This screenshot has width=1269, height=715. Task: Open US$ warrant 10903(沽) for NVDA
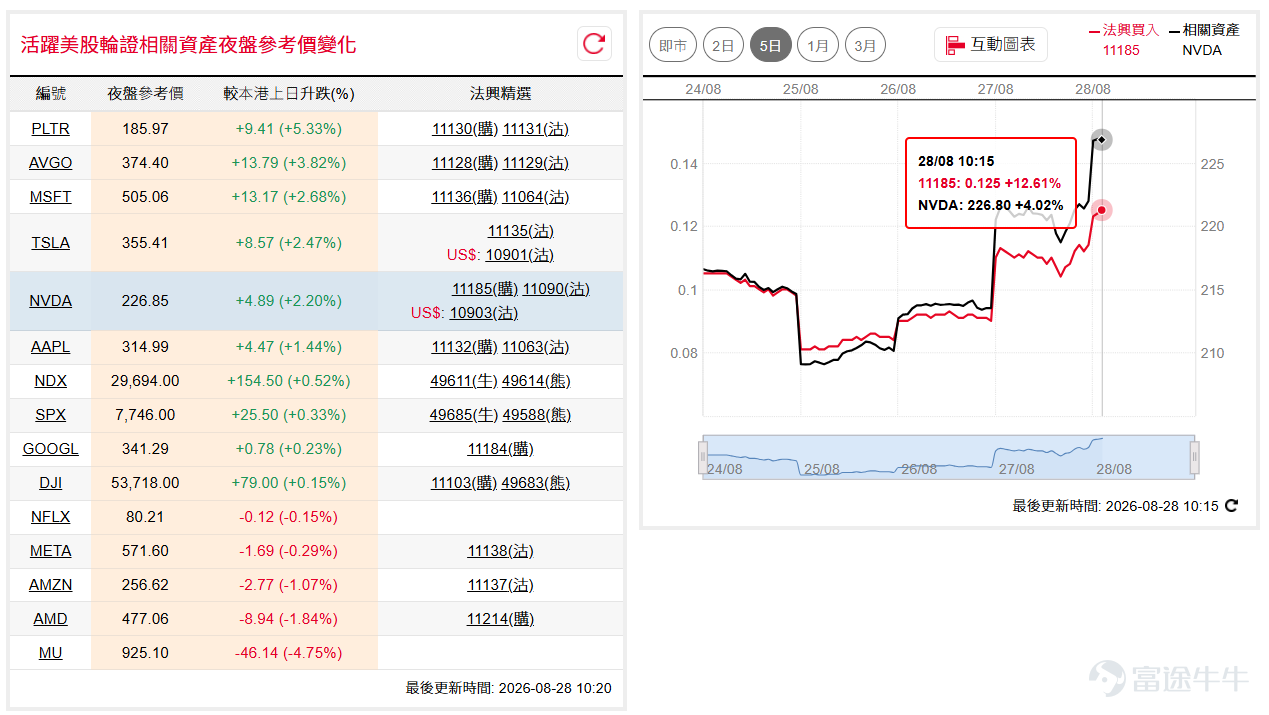pos(484,313)
